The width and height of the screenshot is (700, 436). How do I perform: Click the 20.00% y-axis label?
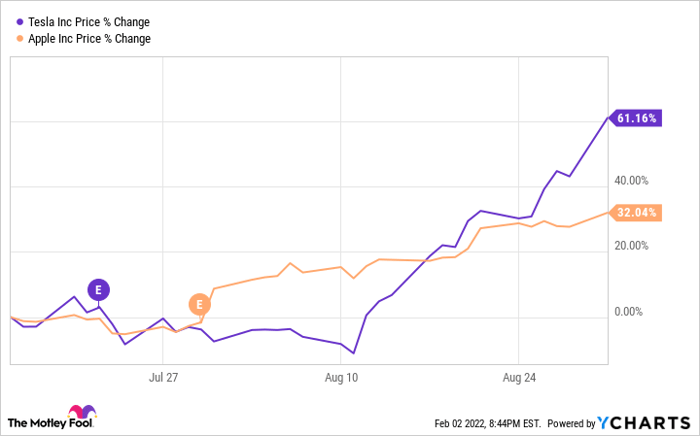pyautogui.click(x=633, y=246)
